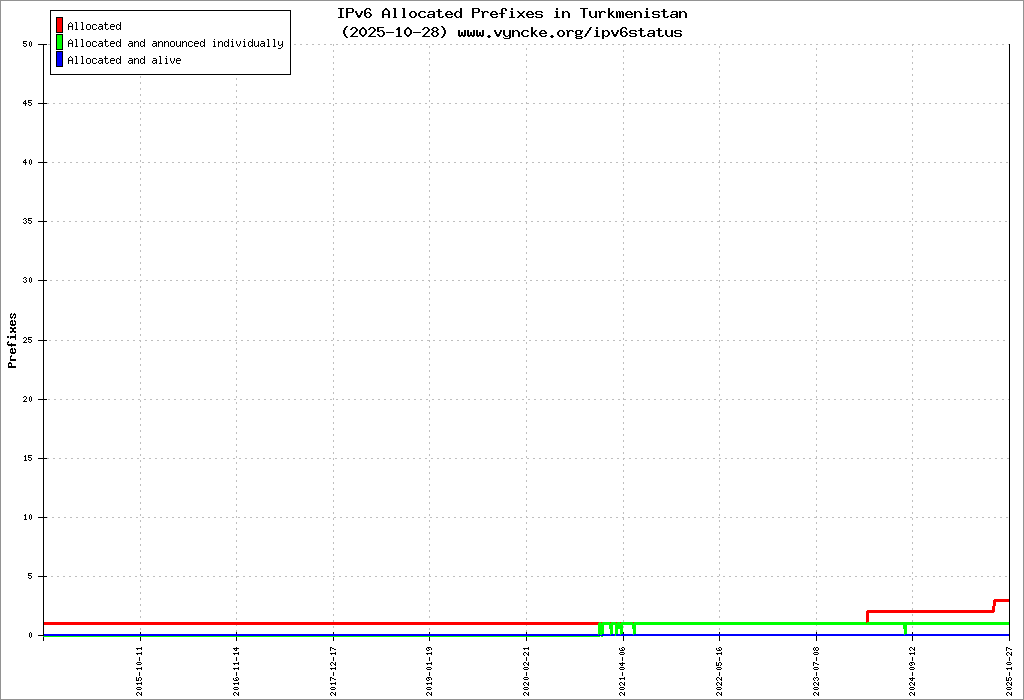Click the green line dip near 2024-09-12

905,630
